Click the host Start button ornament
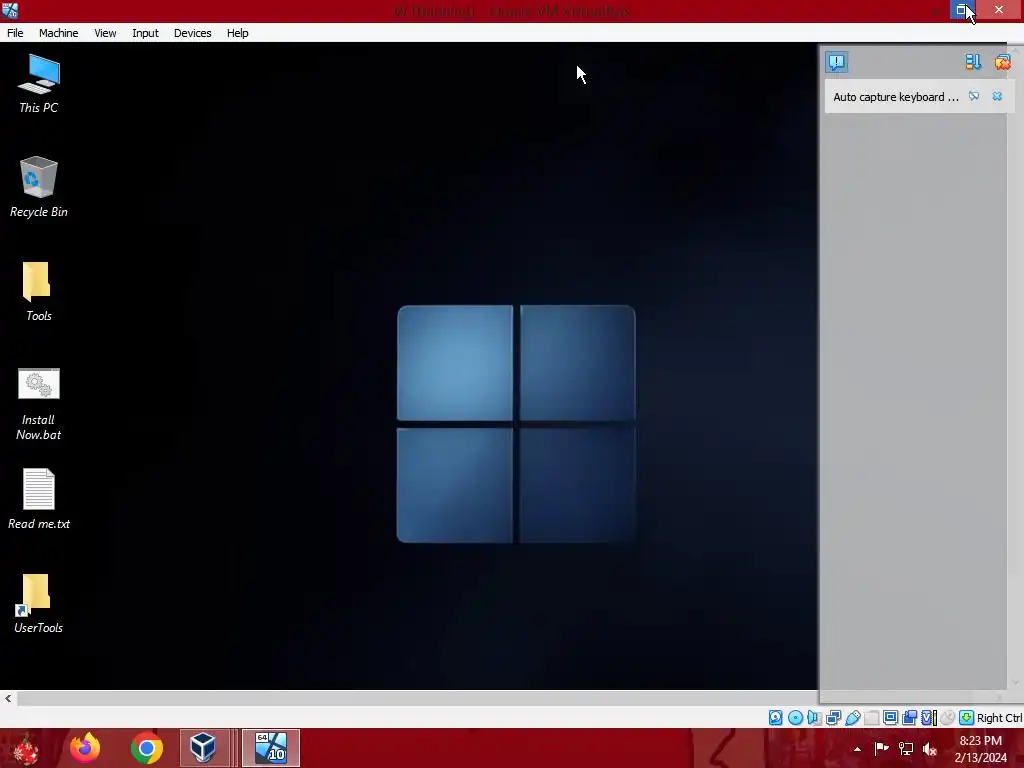The width and height of the screenshot is (1024, 768). [x=26, y=749]
